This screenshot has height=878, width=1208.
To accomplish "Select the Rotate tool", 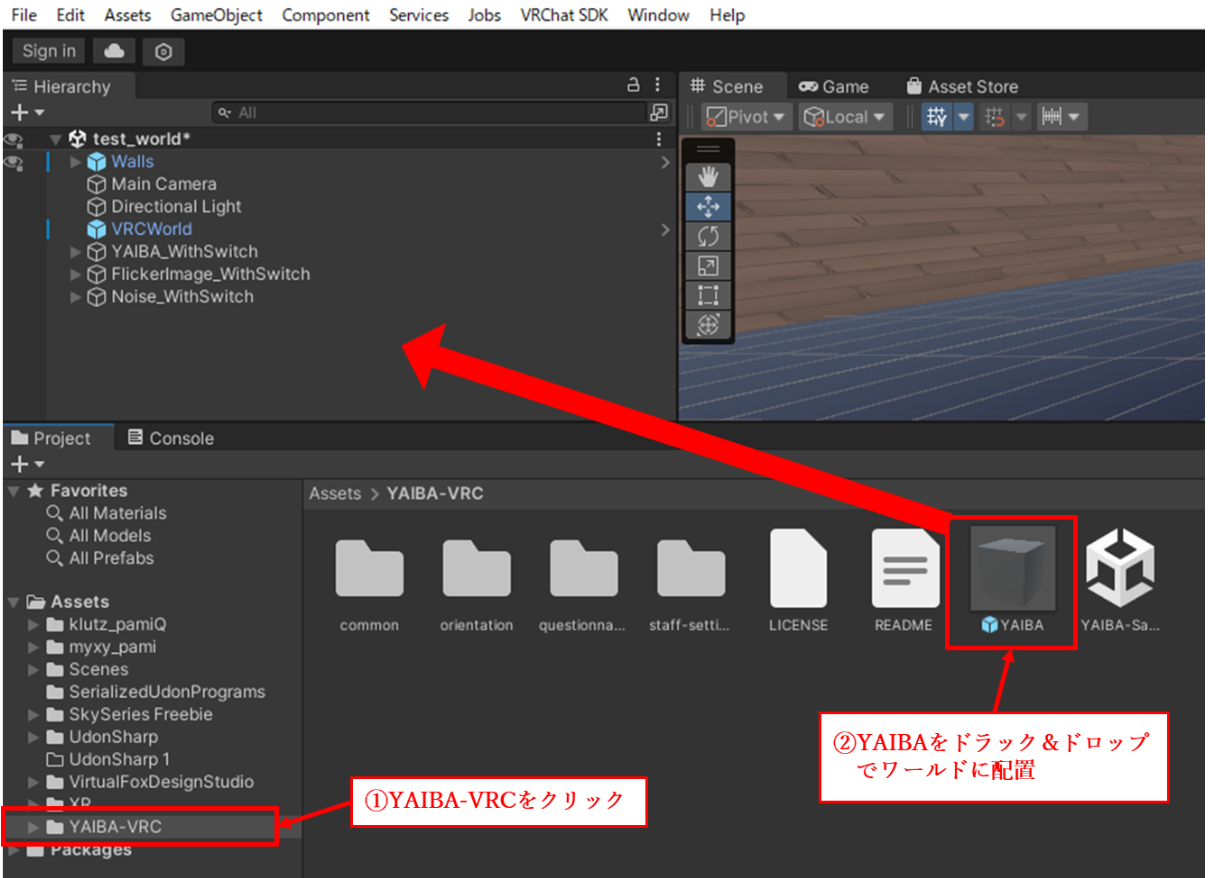I will [708, 237].
